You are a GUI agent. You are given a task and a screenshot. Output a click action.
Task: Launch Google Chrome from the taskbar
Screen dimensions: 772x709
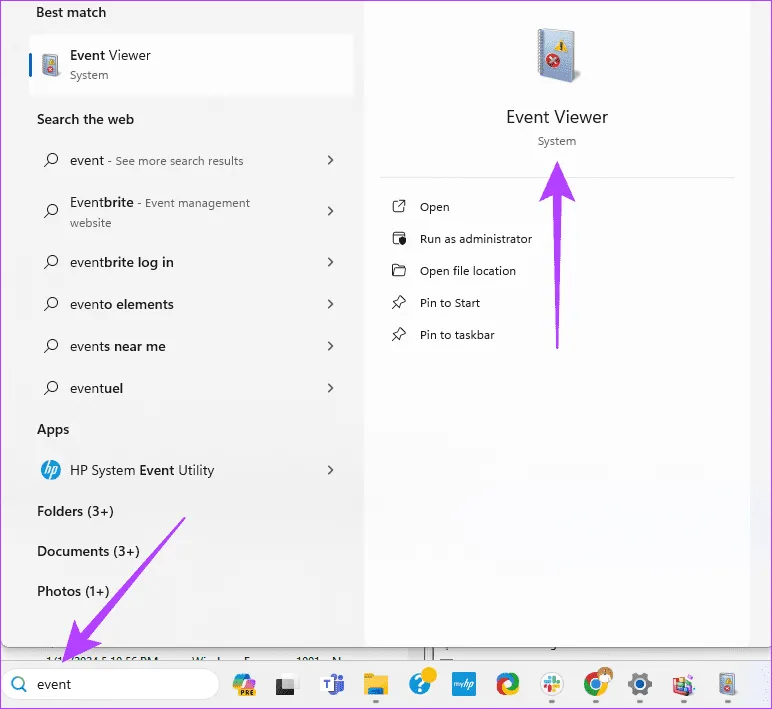(596, 684)
